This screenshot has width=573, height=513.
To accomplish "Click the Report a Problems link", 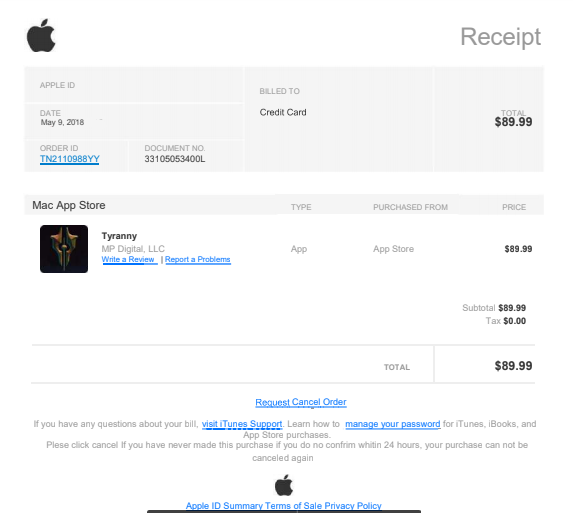I will click(x=198, y=259).
